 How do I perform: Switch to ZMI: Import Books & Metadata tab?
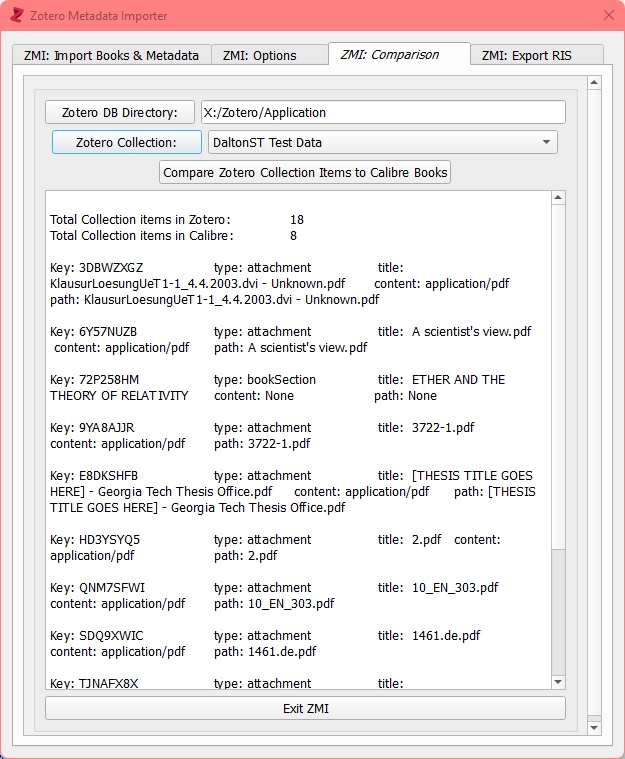point(111,56)
